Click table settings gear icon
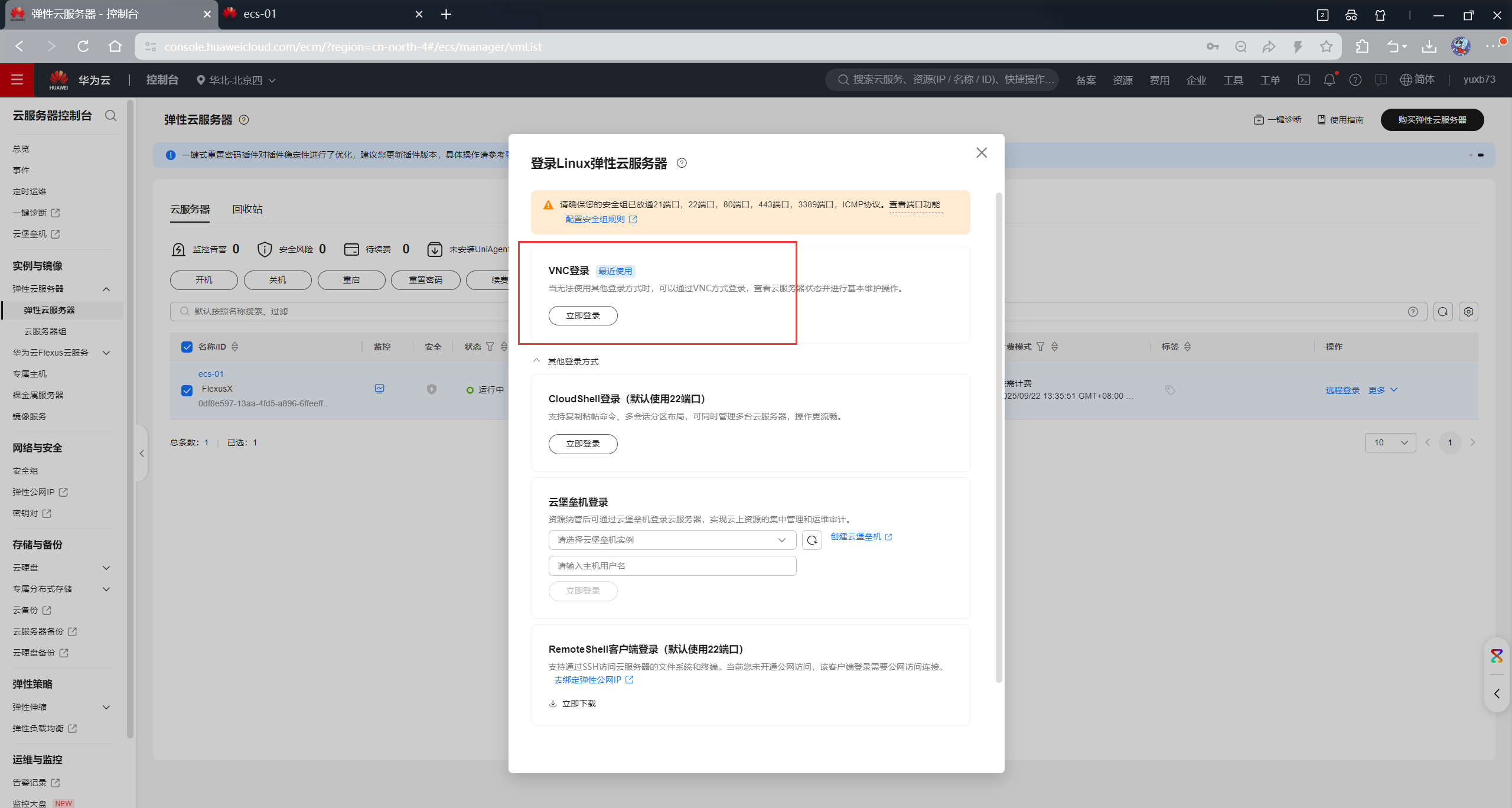The height and width of the screenshot is (808, 1512). pyautogui.click(x=1468, y=311)
